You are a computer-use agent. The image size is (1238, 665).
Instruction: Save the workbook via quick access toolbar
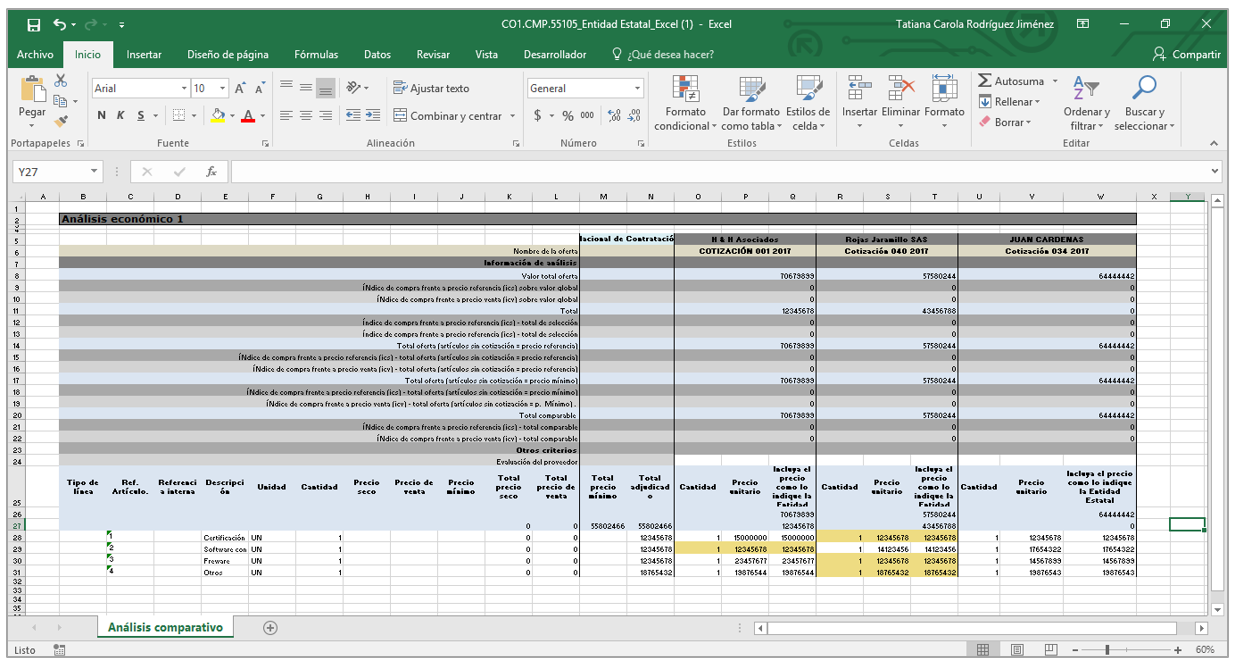point(34,24)
